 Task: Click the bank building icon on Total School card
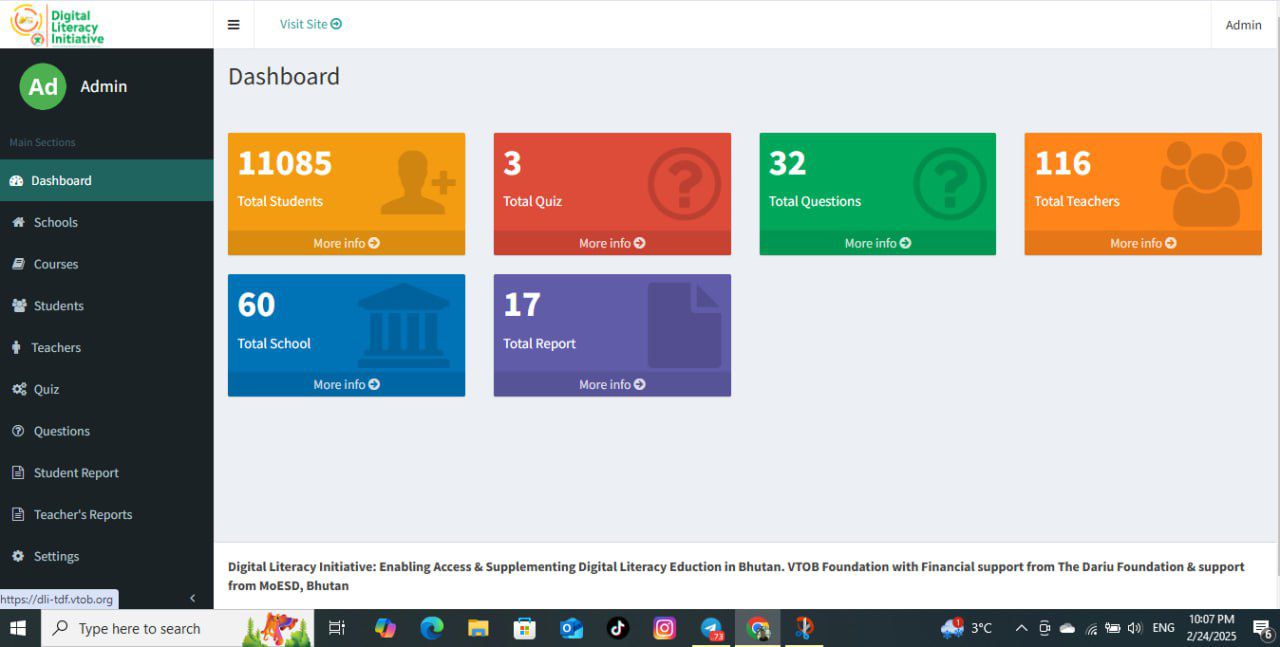(404, 325)
